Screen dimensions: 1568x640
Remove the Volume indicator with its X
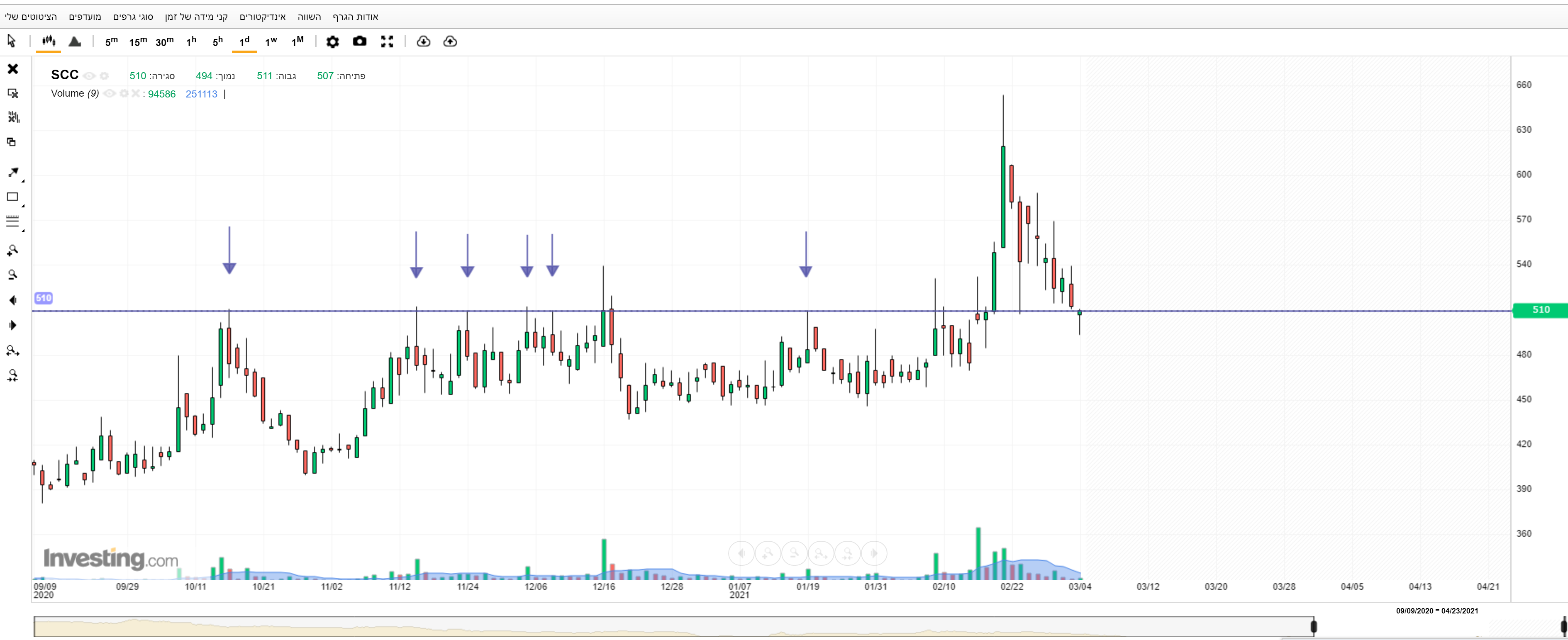135,94
